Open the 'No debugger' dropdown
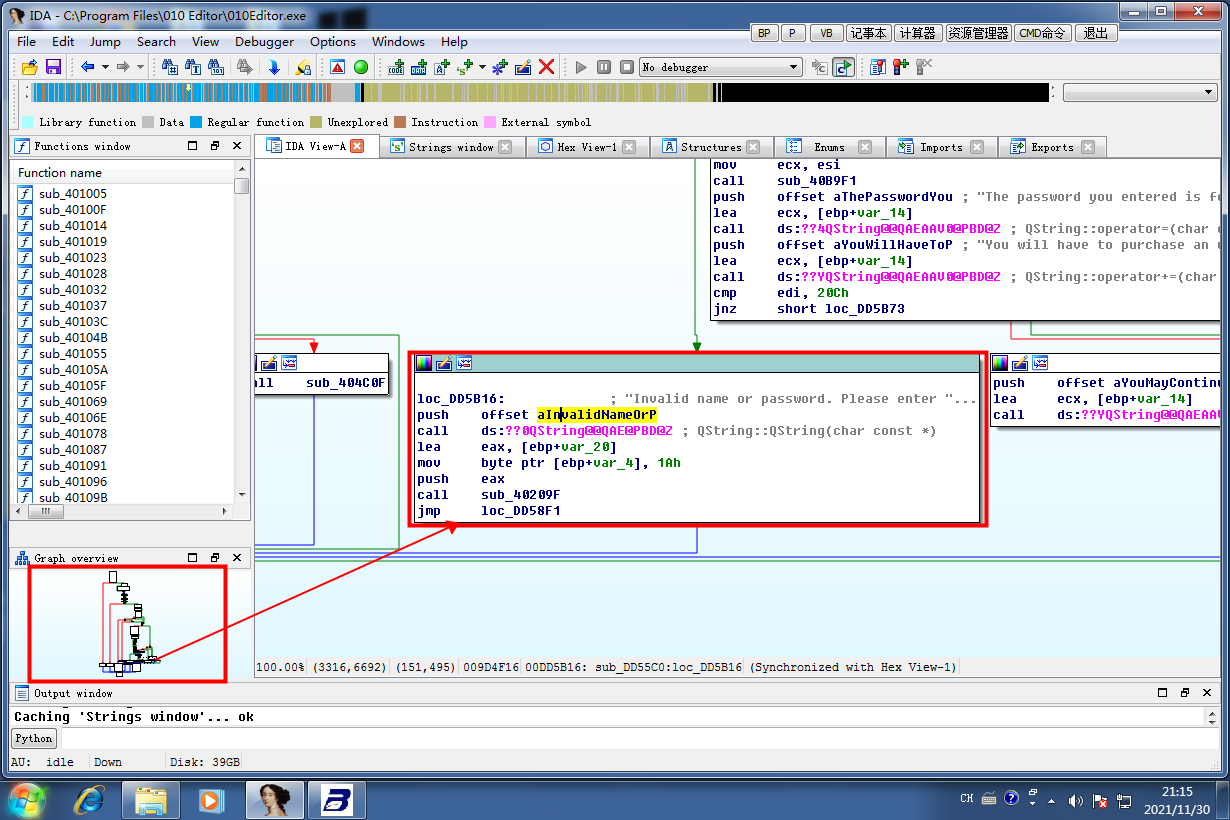 [794, 67]
